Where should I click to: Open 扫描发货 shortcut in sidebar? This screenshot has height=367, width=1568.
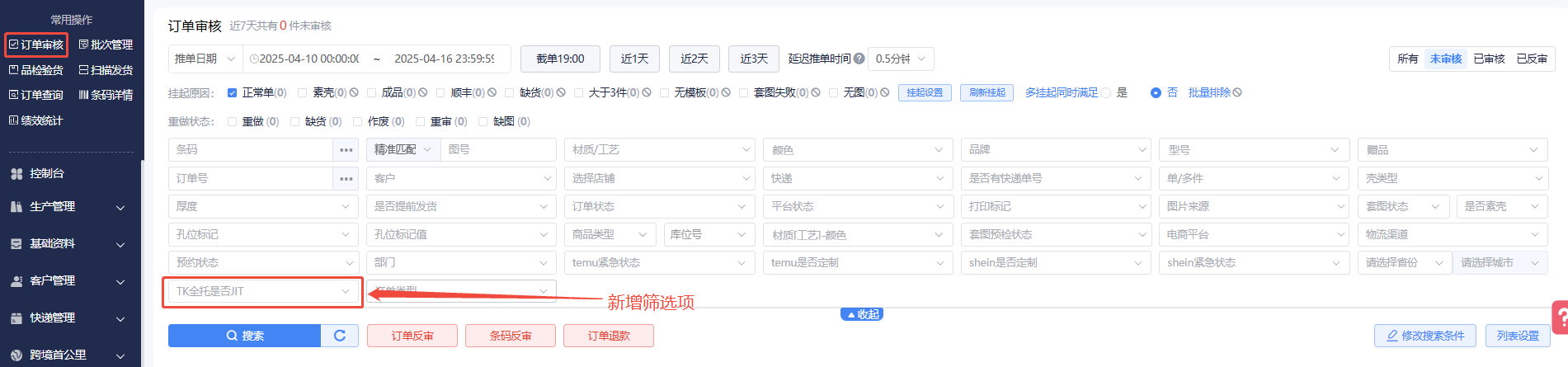(x=106, y=70)
